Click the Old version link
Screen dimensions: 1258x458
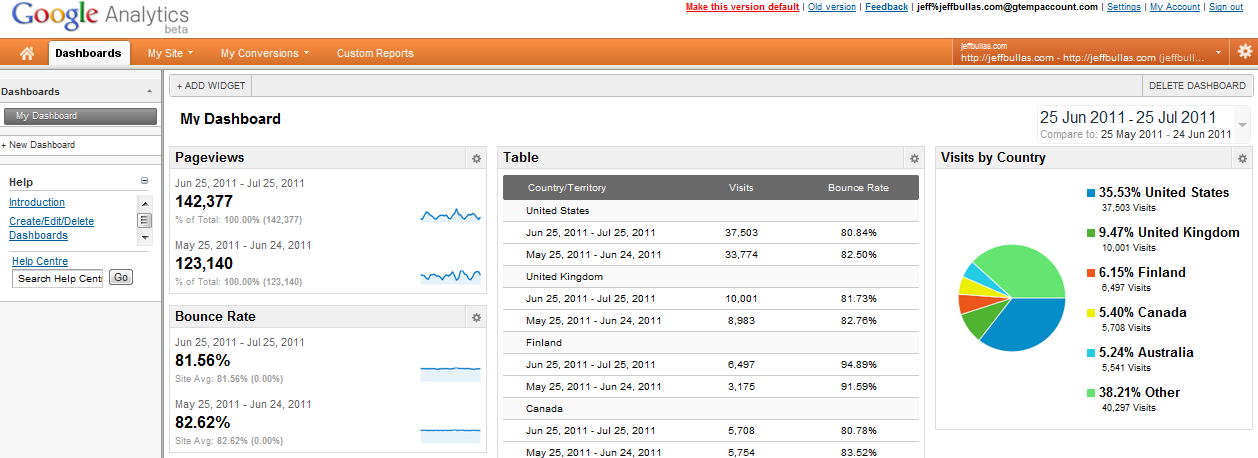click(x=832, y=7)
